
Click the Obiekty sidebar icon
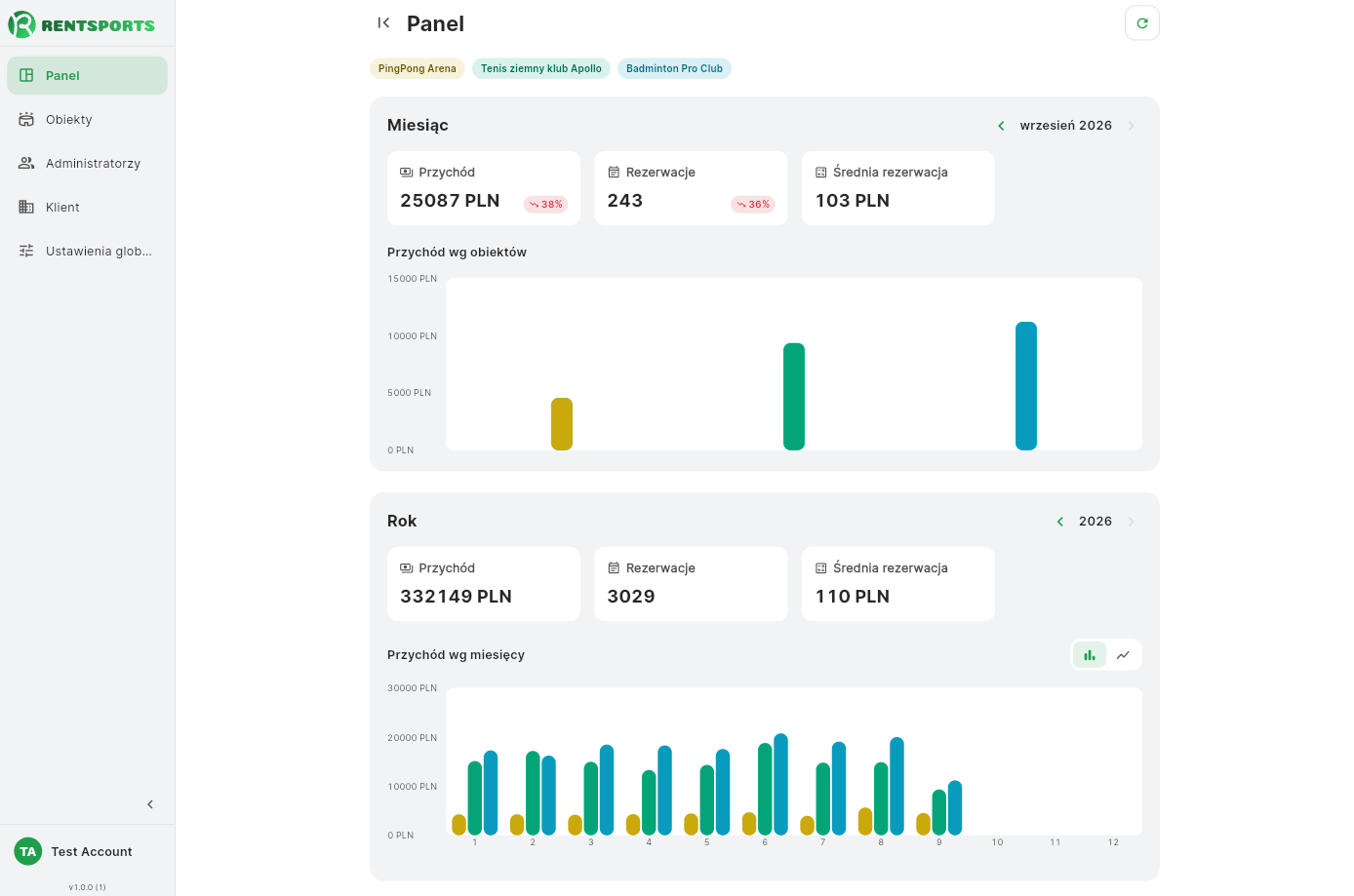[26, 119]
